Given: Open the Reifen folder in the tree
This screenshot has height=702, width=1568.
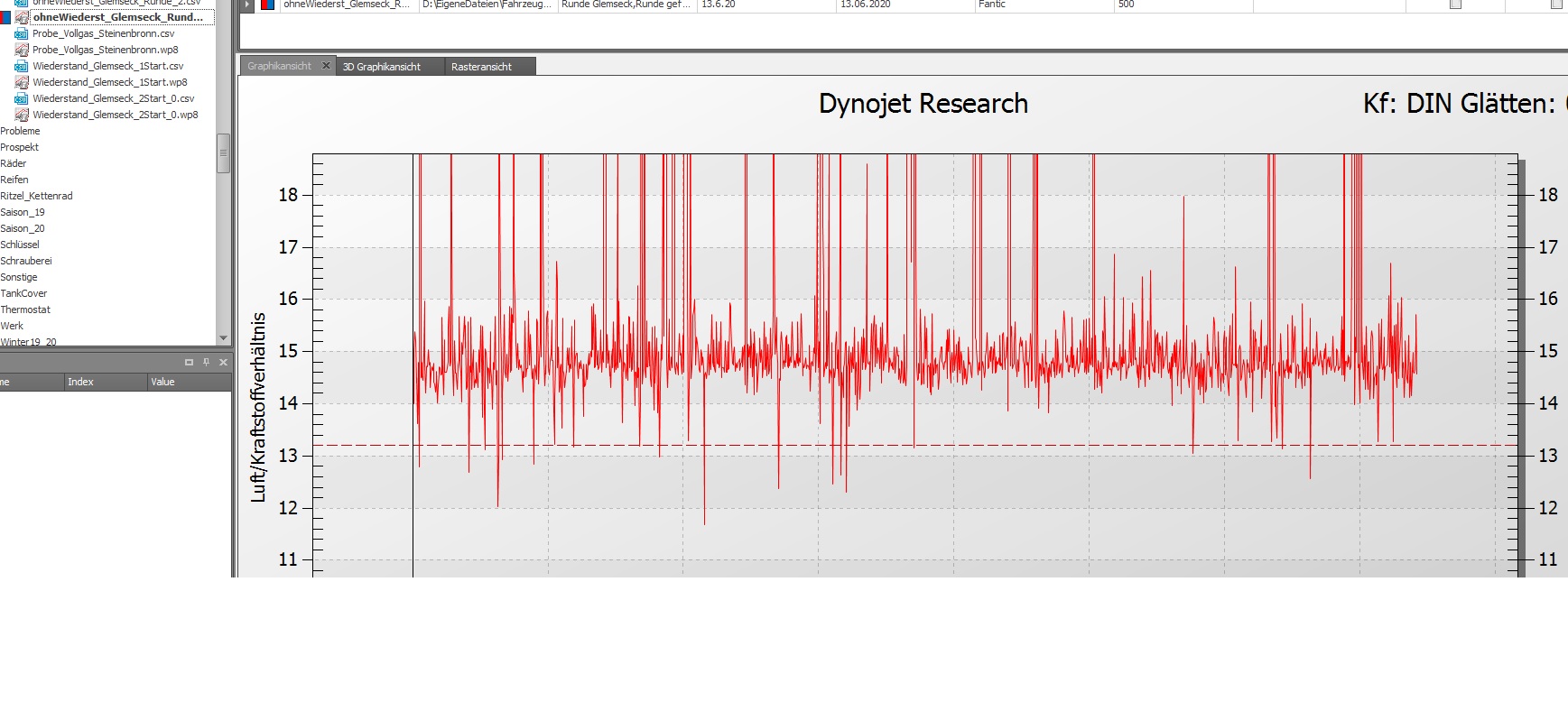Looking at the screenshot, I should (14, 180).
